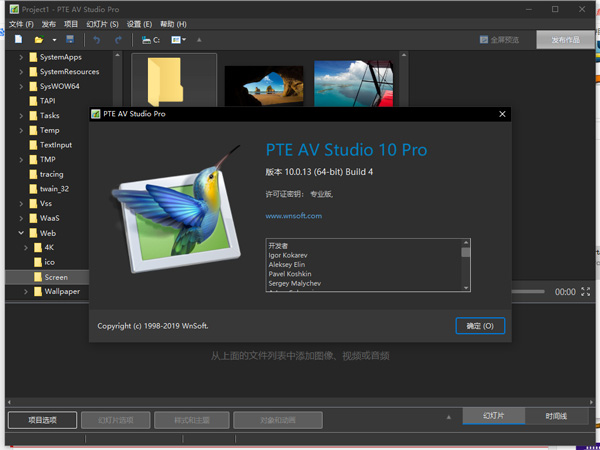Click the 对象和动画 button
The image size is (600, 450).
coord(278,420)
